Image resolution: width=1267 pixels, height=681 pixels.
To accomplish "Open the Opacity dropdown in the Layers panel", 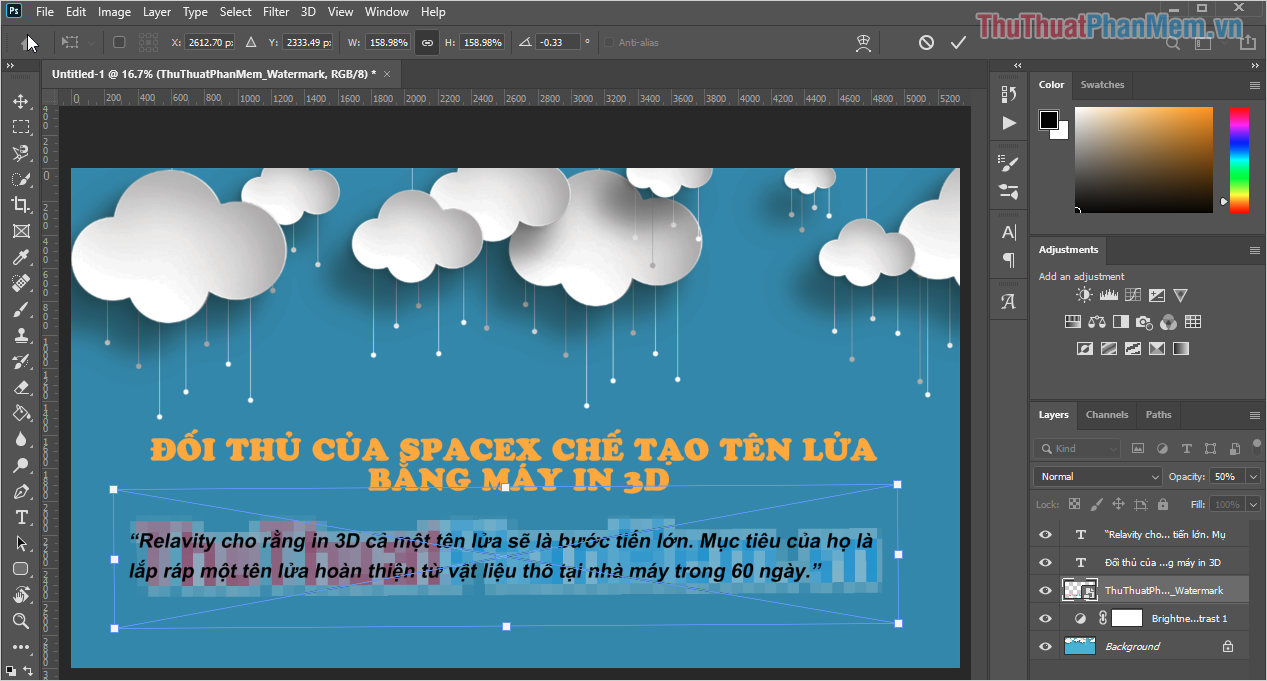I will tap(1254, 476).
